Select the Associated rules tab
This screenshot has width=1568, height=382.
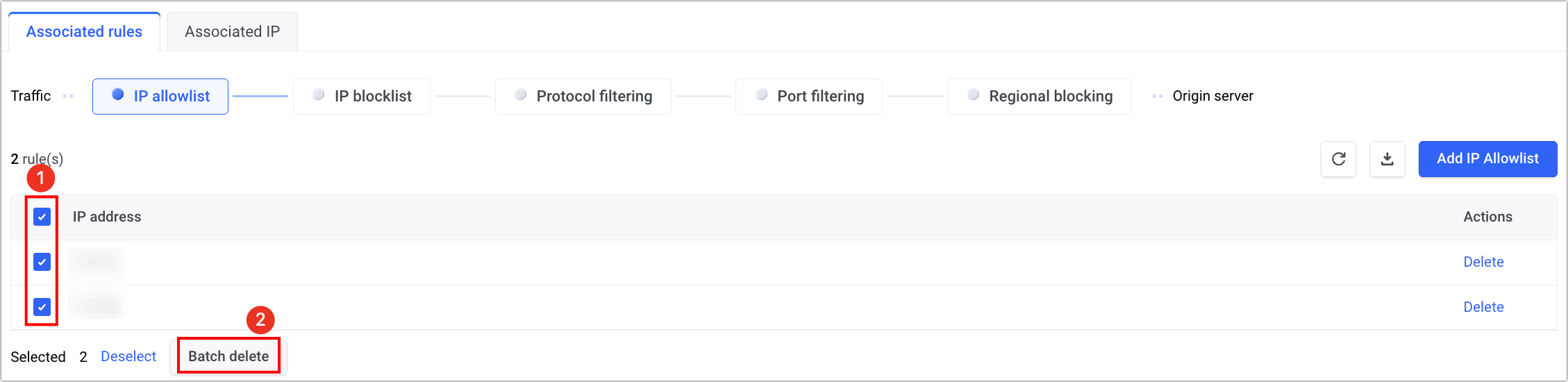point(84,32)
